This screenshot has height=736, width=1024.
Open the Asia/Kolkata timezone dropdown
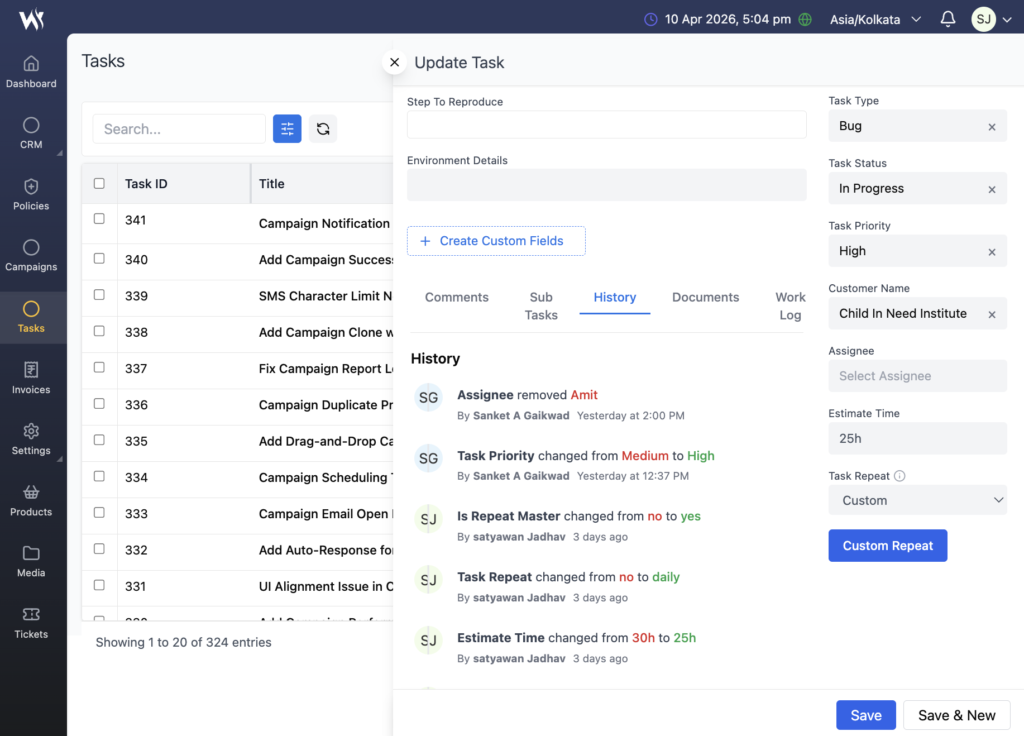pyautogui.click(x=875, y=19)
